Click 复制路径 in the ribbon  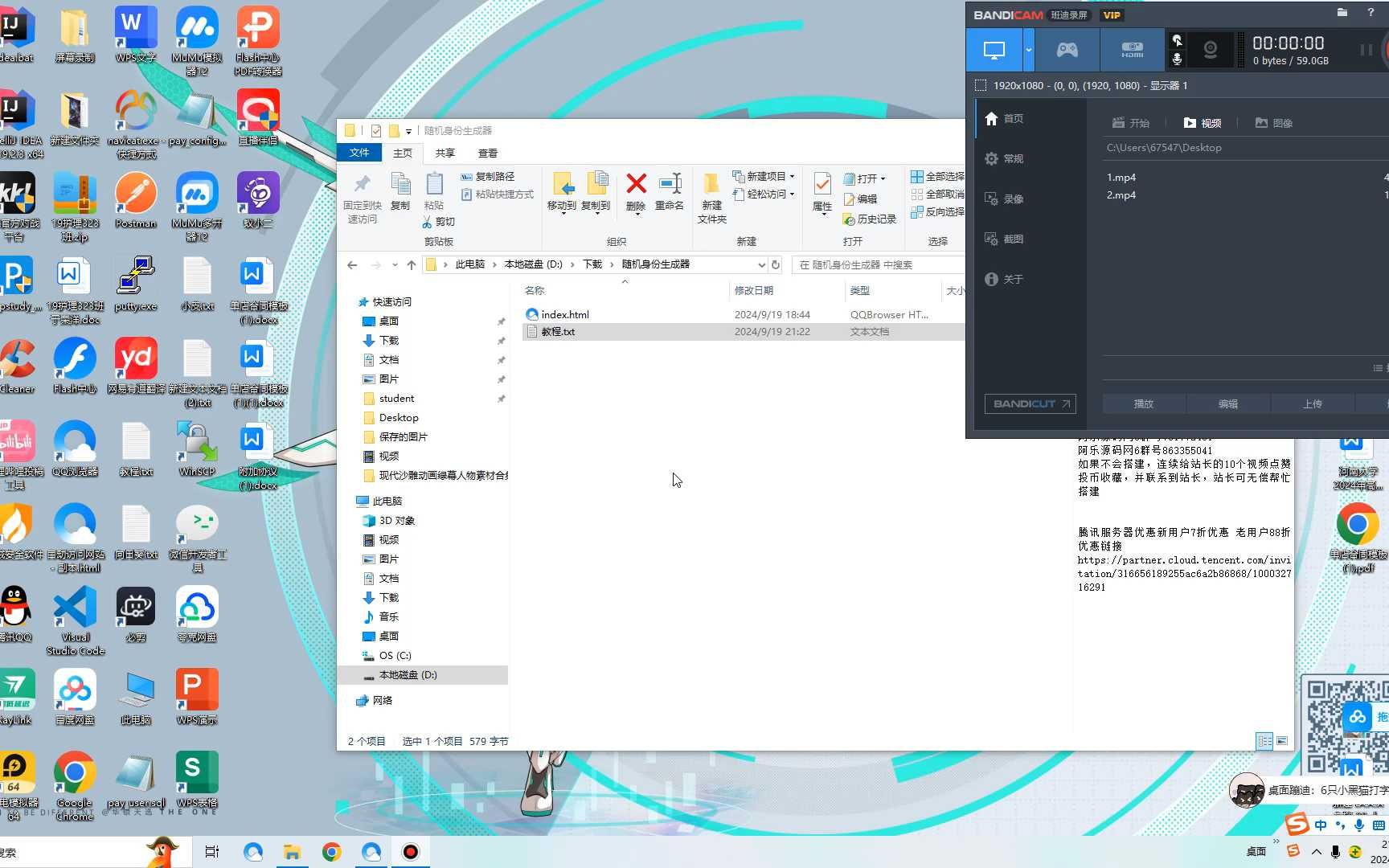(x=488, y=176)
